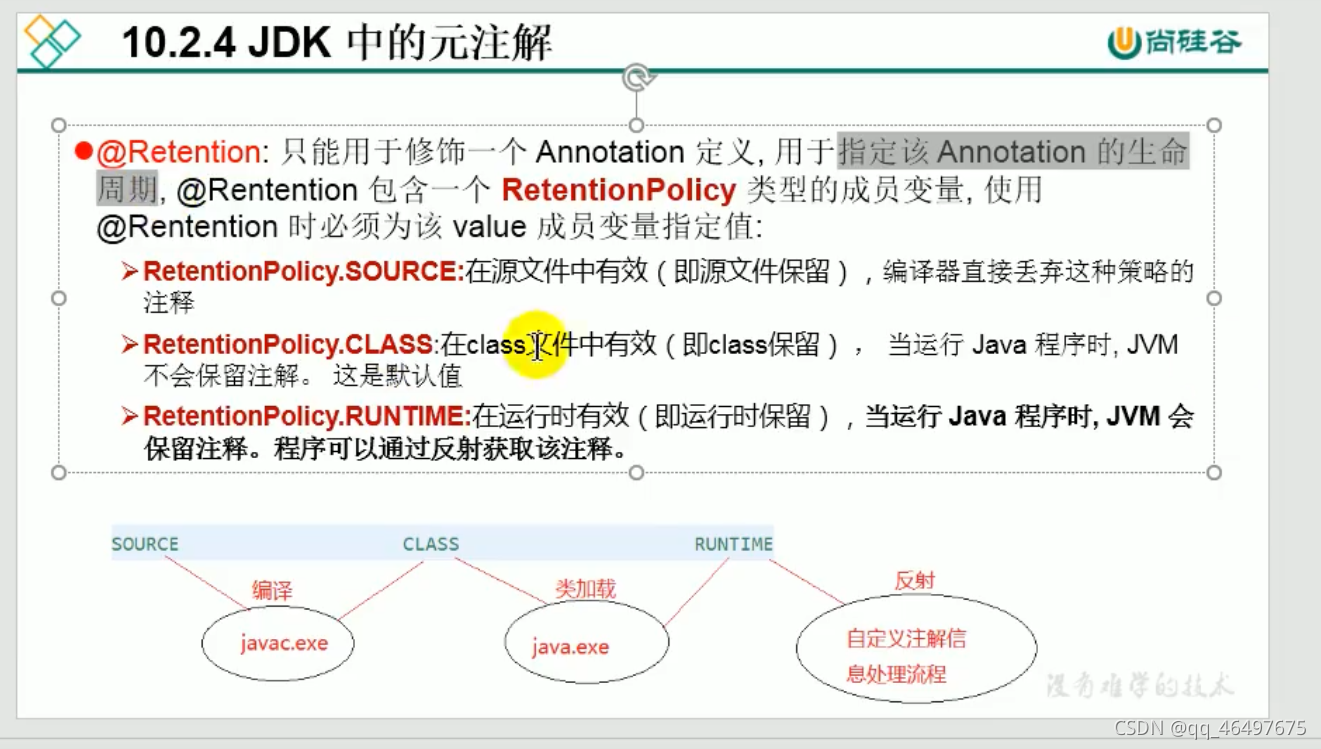
Task: Click the arrow bullet before RetentionPolicy.SOURCE
Action: 129,271
